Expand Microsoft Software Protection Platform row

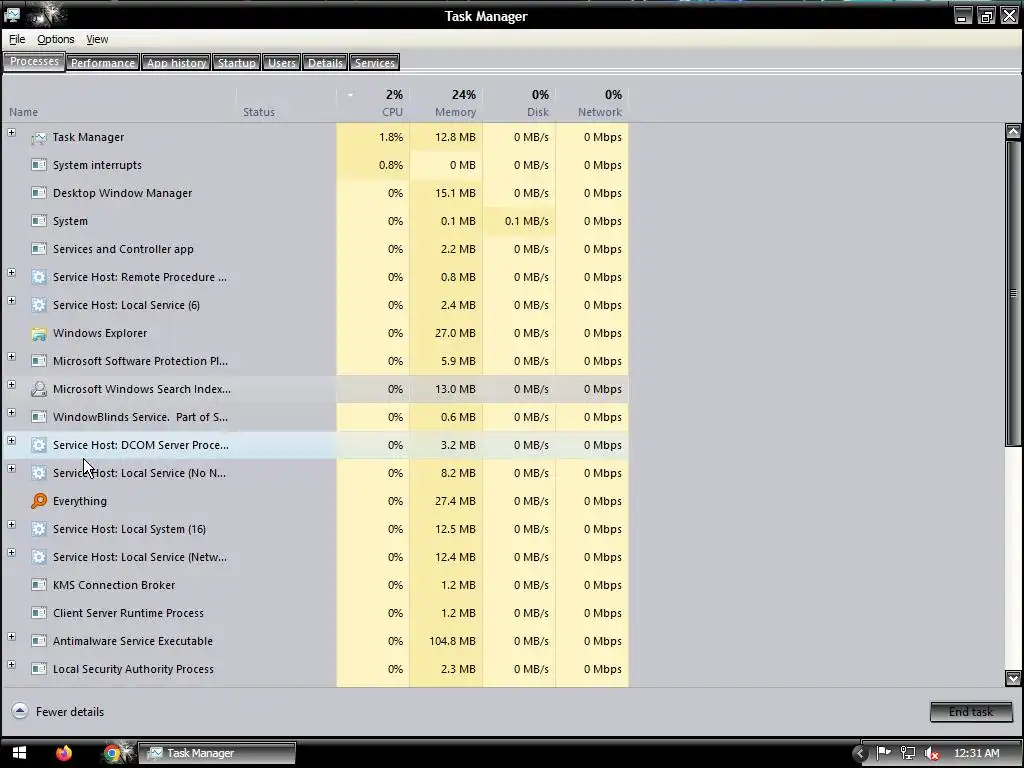(11, 357)
